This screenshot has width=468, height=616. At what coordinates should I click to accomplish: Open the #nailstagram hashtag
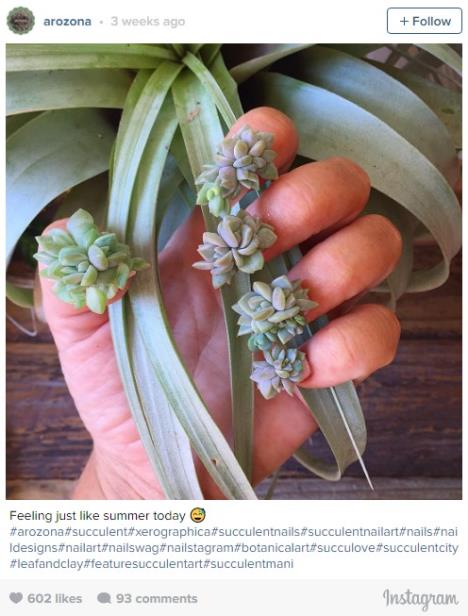pos(197,548)
